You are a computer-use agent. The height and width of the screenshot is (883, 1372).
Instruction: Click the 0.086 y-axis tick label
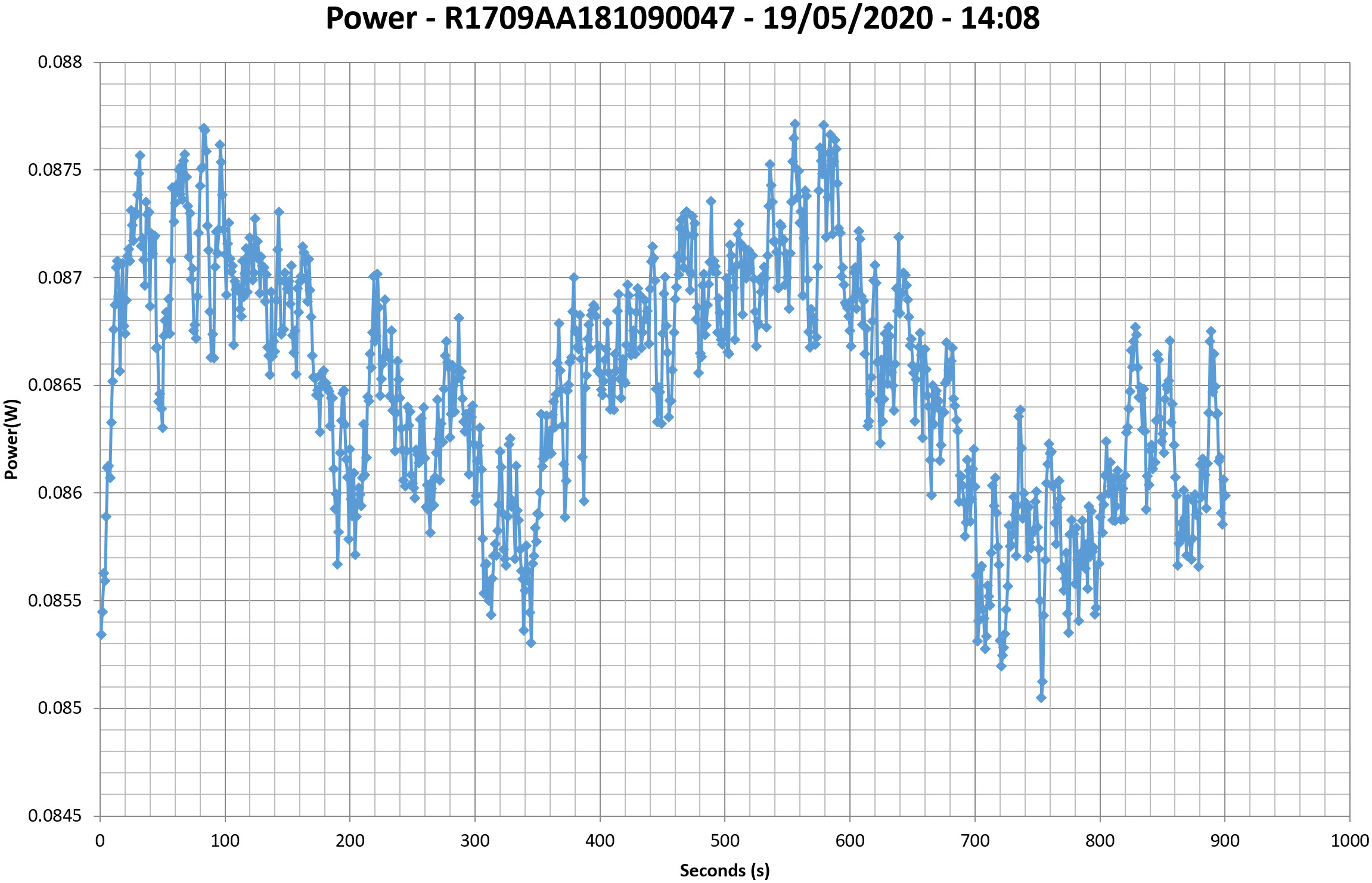click(x=60, y=493)
